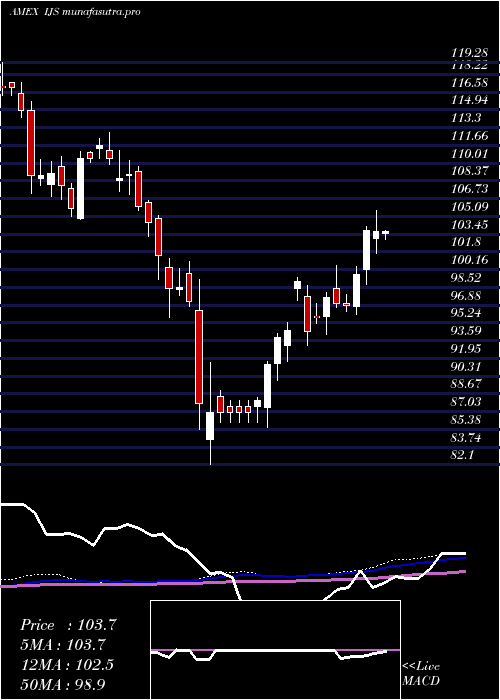Click the 100.16 price axis label
This screenshot has width=500, height=700.
tap(470, 260)
